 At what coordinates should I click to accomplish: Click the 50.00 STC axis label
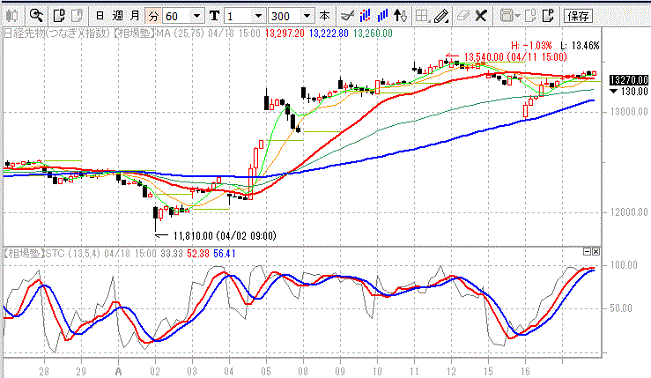(621, 308)
